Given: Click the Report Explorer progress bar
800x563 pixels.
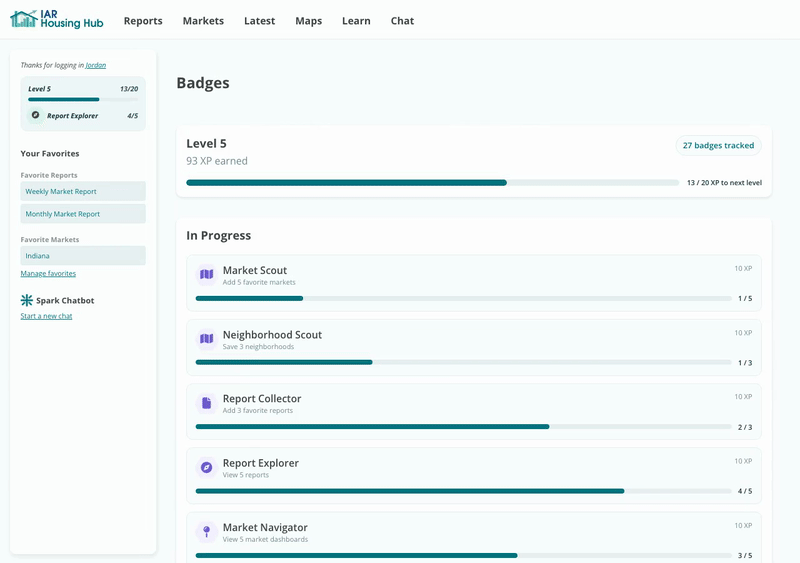Looking at the screenshot, I should (463, 491).
